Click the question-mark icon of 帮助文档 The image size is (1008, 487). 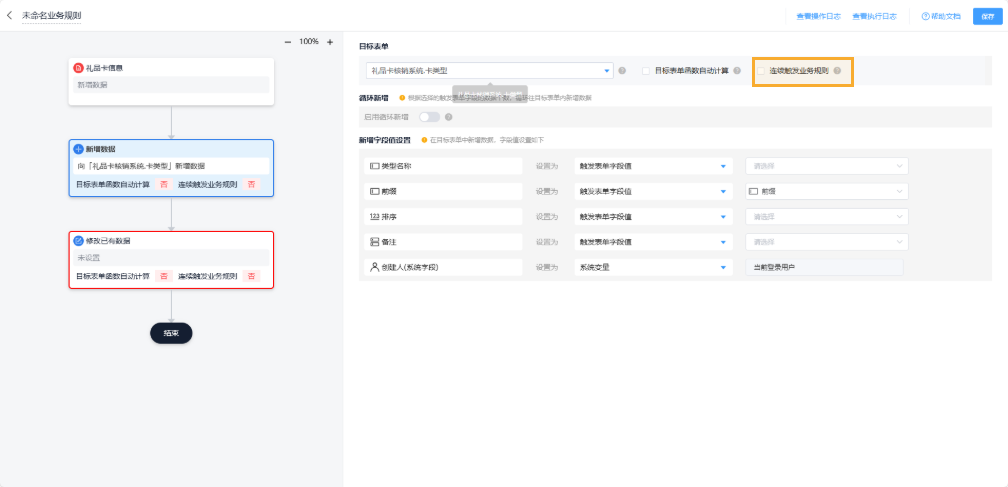pyautogui.click(x=926, y=16)
